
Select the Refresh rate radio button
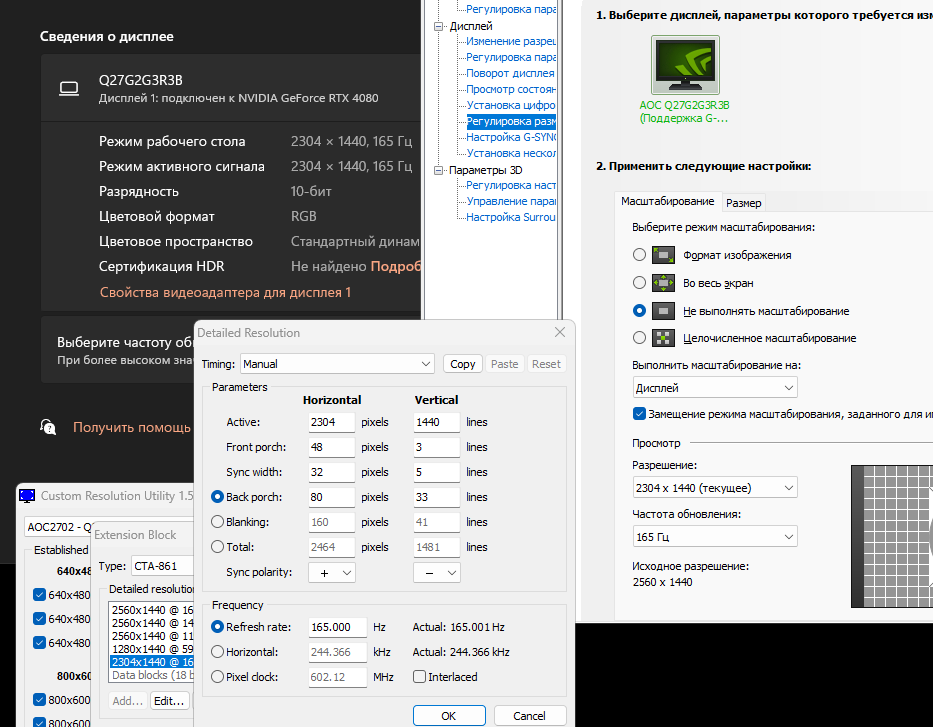point(217,626)
